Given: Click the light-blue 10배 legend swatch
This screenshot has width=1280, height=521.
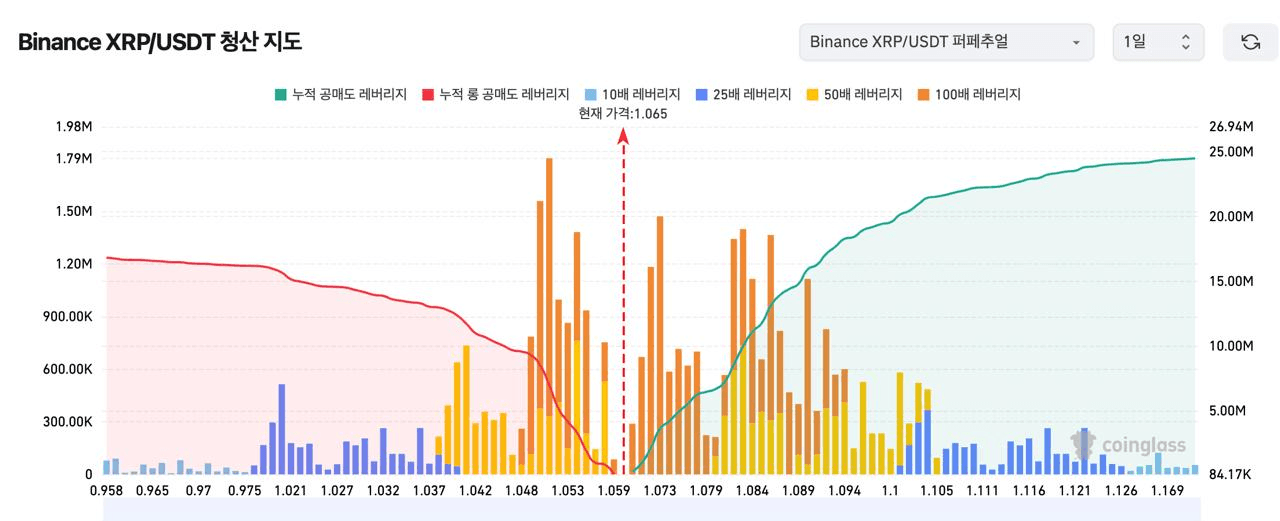Looking at the screenshot, I should [x=590, y=94].
